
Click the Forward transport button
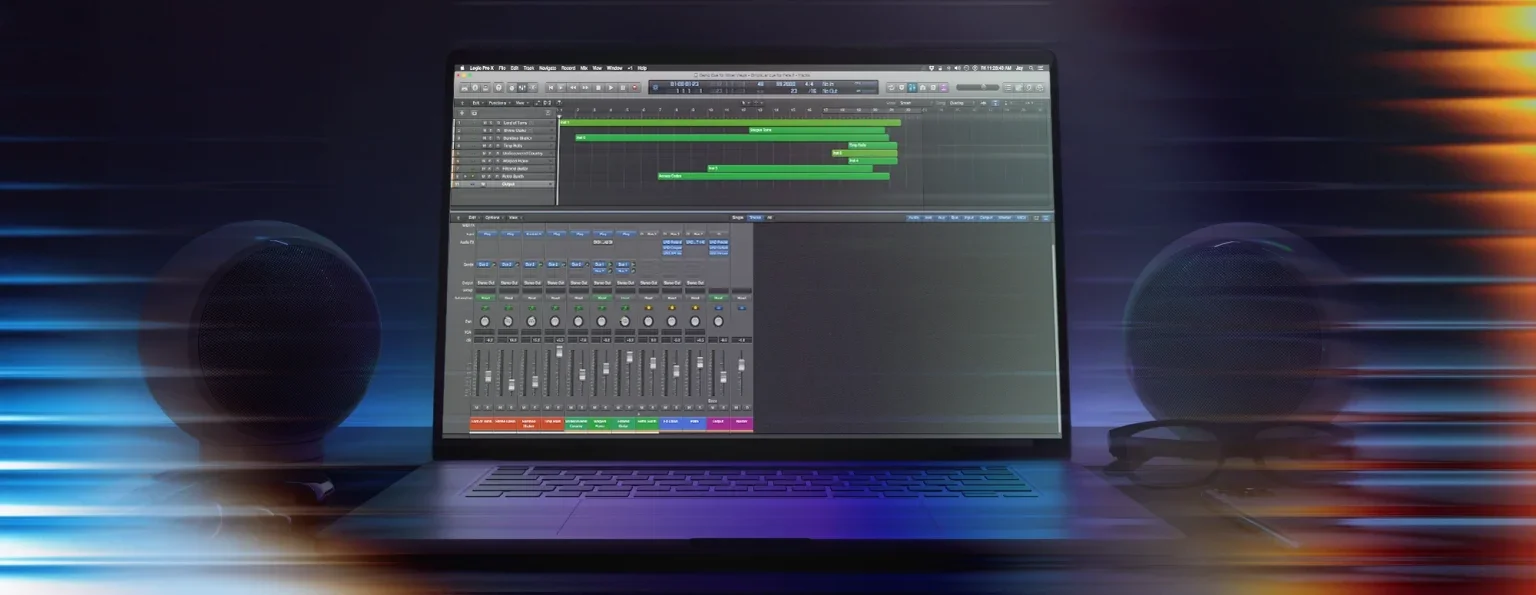(x=585, y=88)
